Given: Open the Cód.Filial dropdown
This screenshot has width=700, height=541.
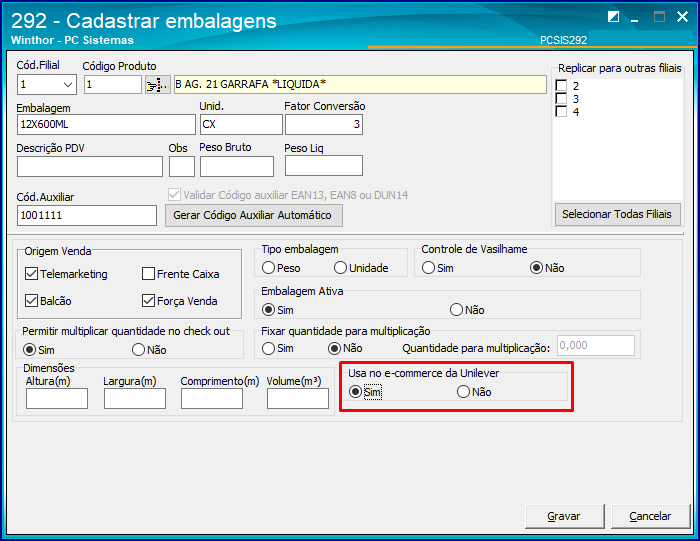Looking at the screenshot, I should (68, 84).
